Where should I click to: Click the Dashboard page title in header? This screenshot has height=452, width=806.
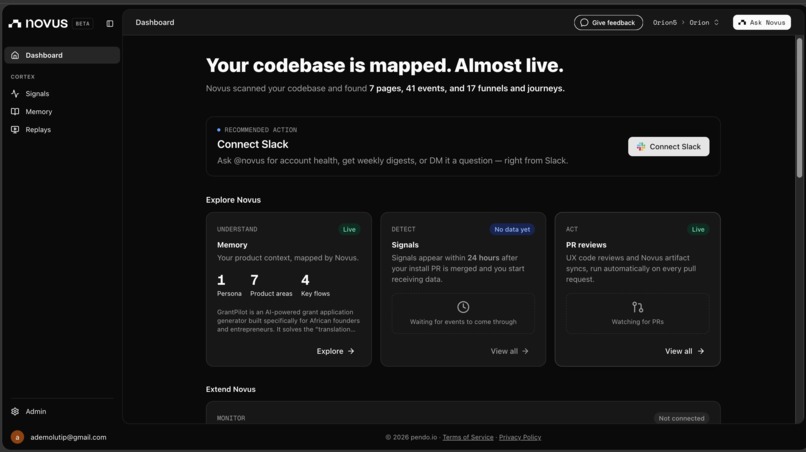(x=155, y=23)
